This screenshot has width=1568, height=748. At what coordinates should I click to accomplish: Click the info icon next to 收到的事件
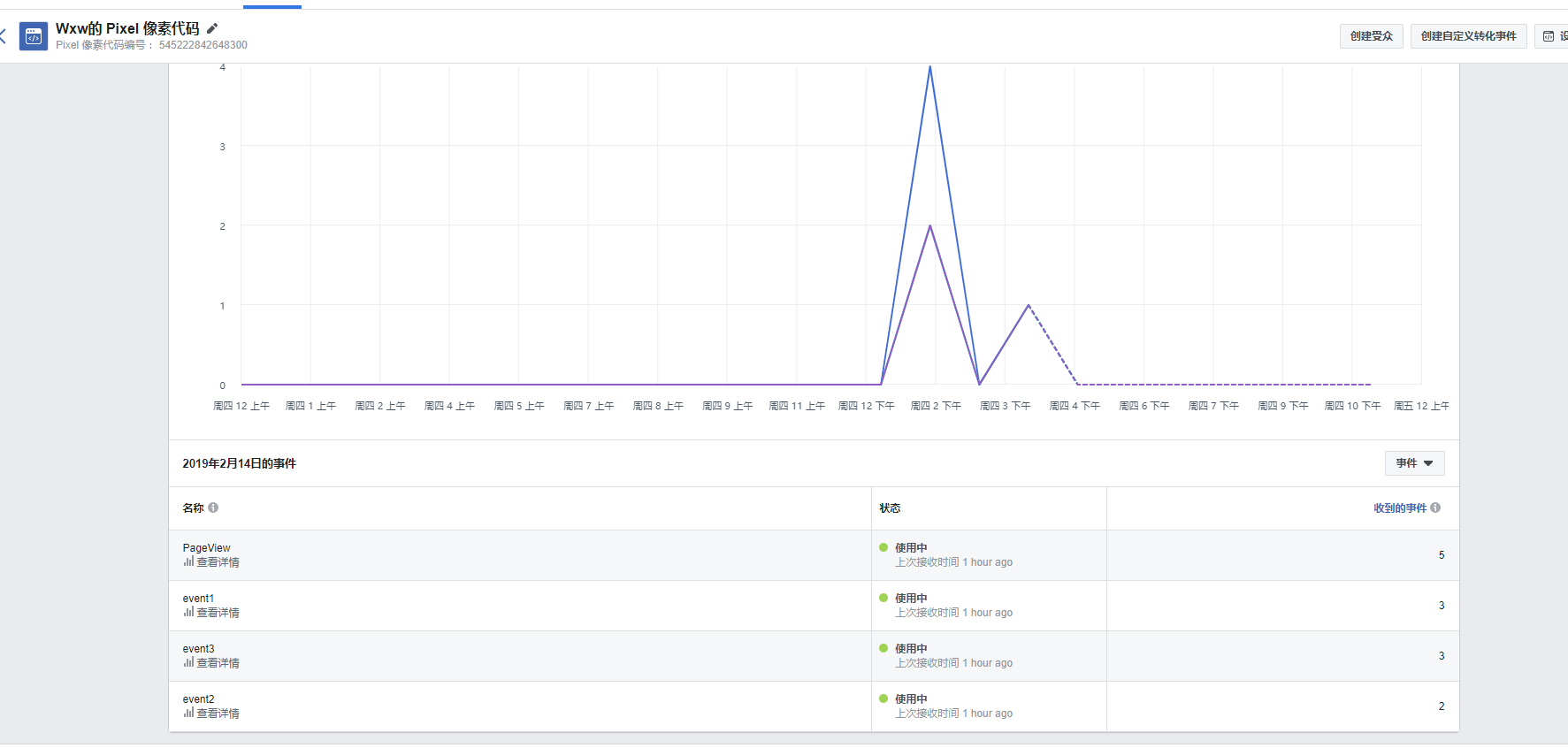[1435, 508]
